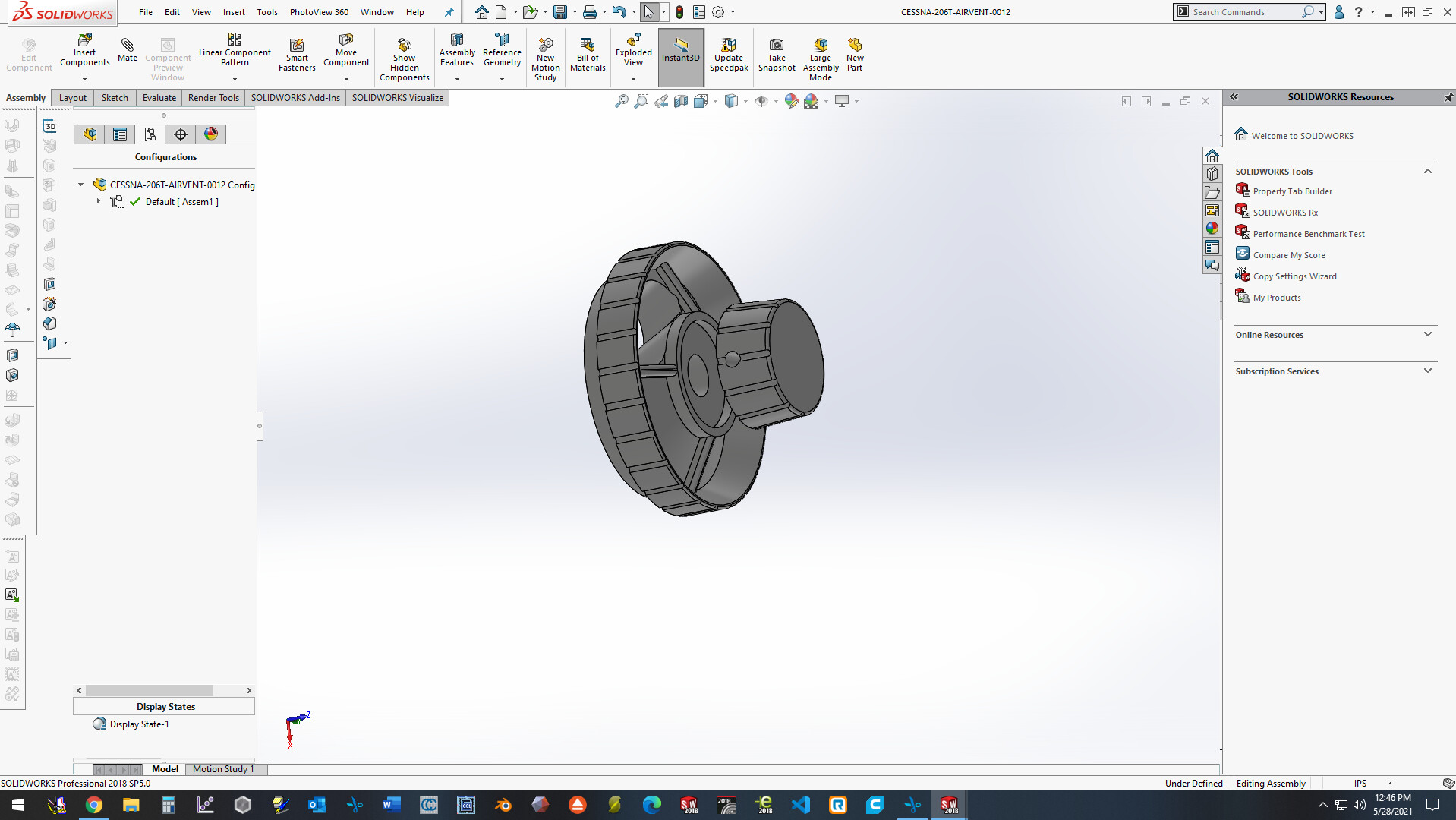Open Design Library tab in task pane
This screenshot has width=1456, height=820.
point(1212,174)
